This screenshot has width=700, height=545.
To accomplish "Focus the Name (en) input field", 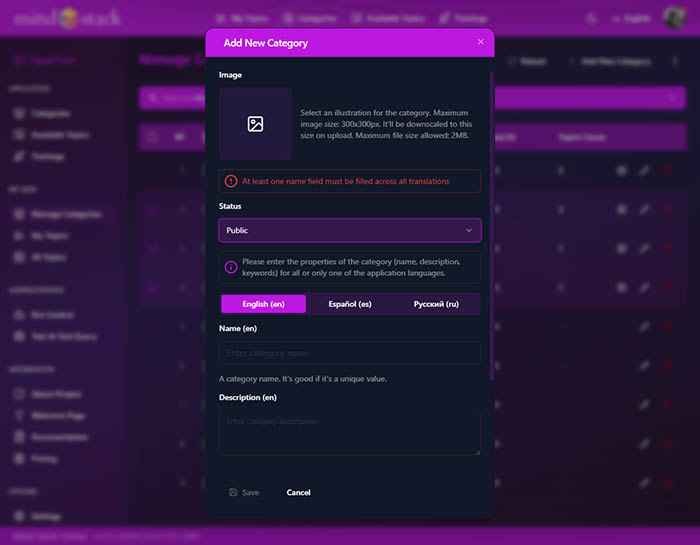I will 350,353.
